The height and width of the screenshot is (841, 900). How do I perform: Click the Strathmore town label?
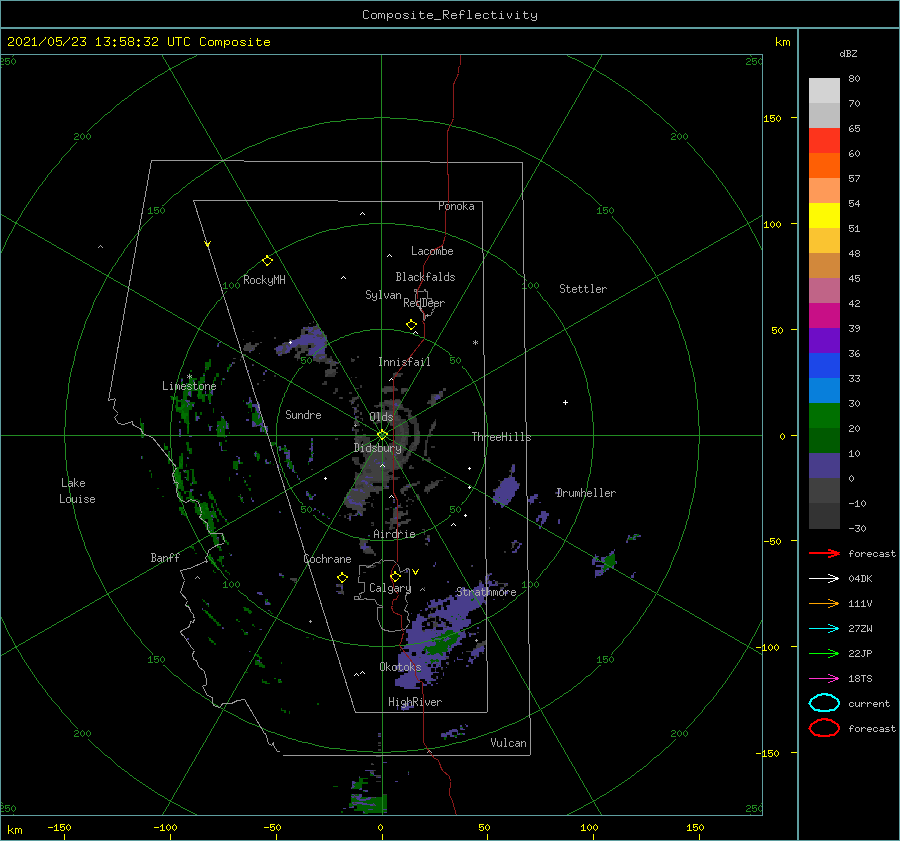(486, 592)
